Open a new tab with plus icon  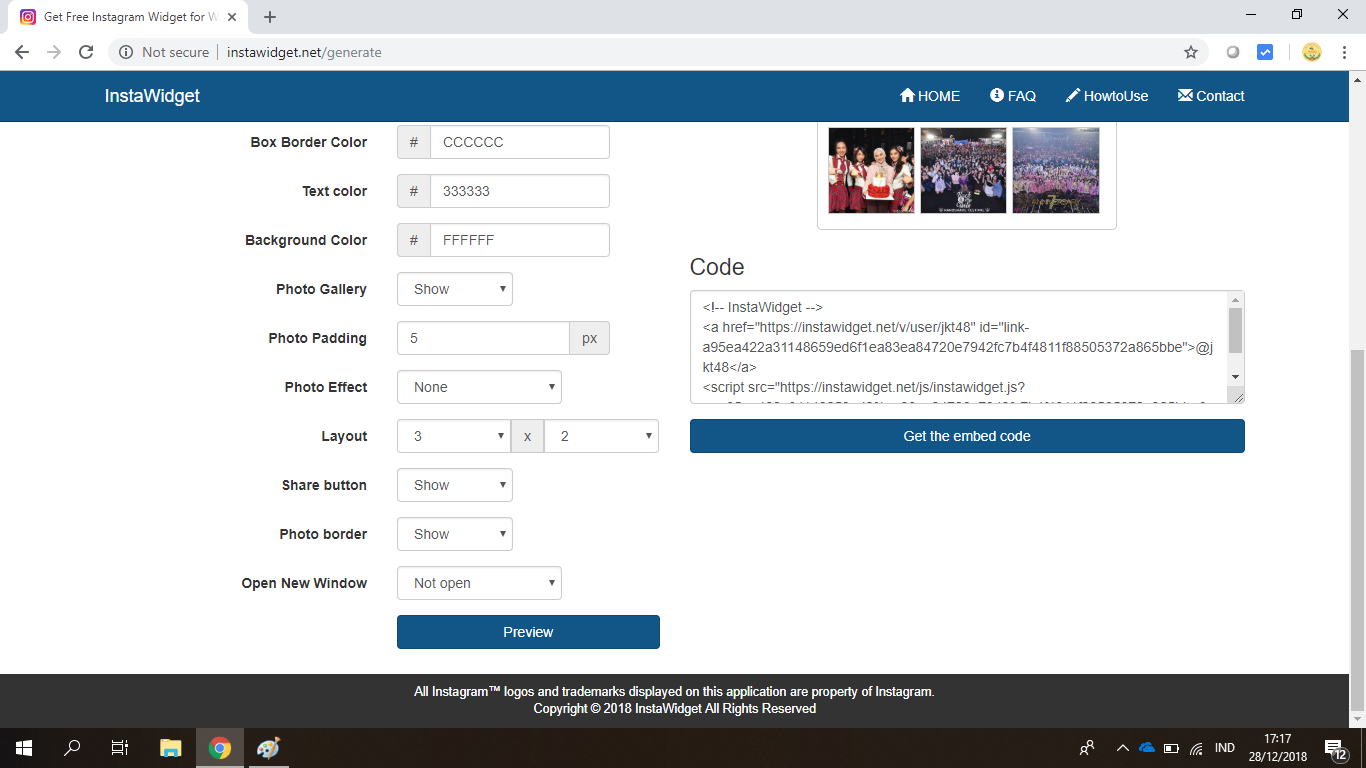(x=270, y=17)
